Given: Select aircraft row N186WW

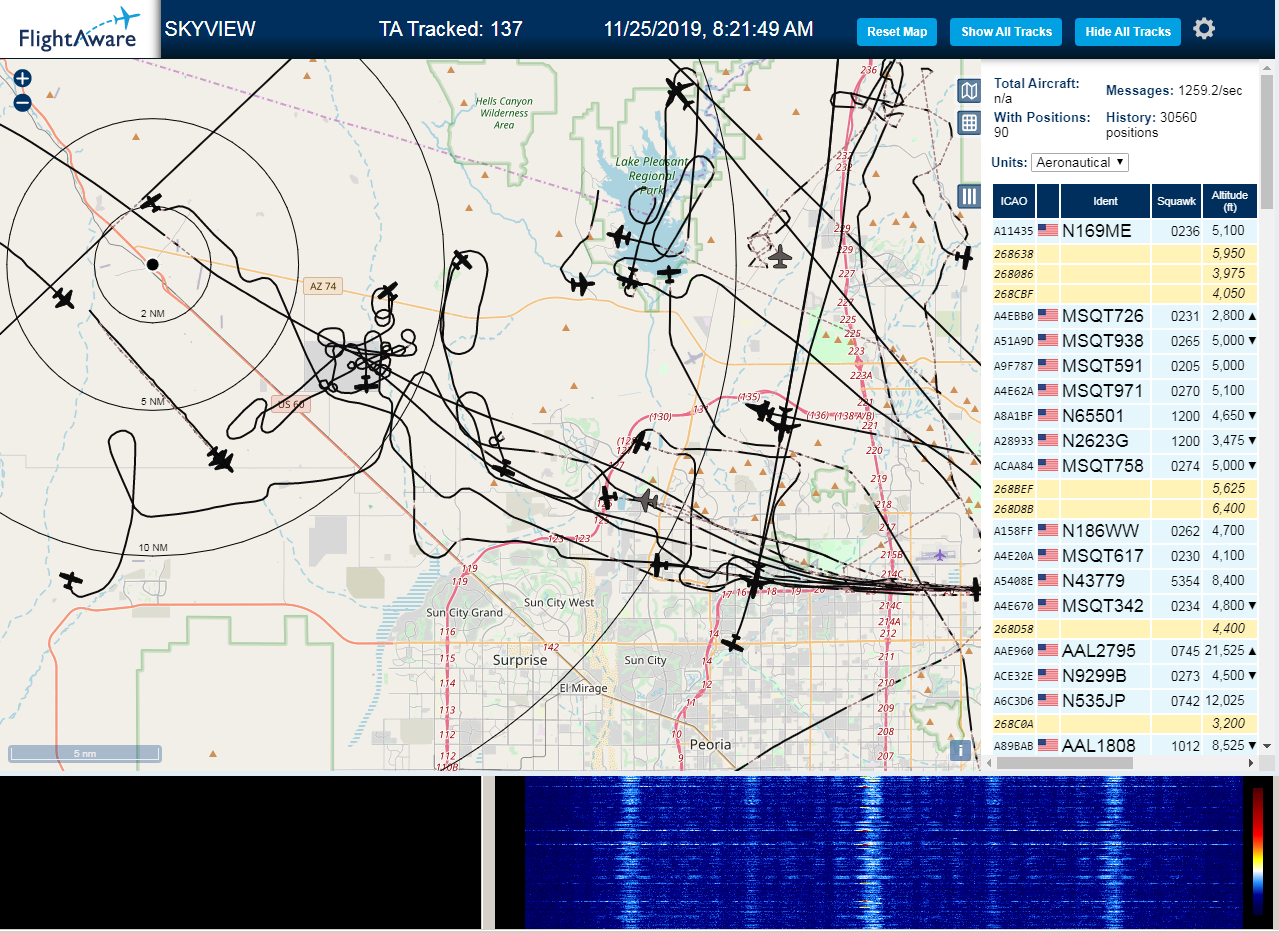Looking at the screenshot, I should (1124, 531).
